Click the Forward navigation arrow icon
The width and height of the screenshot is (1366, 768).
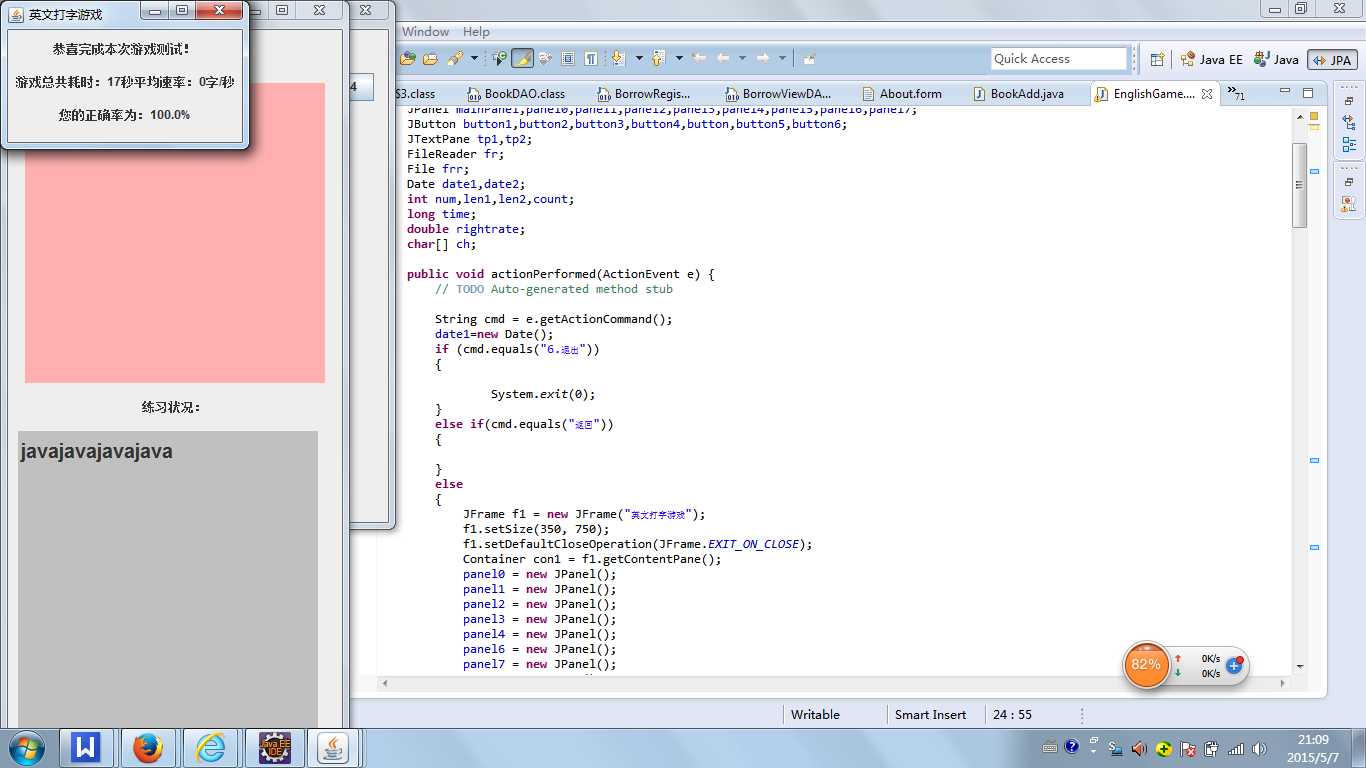(x=763, y=58)
